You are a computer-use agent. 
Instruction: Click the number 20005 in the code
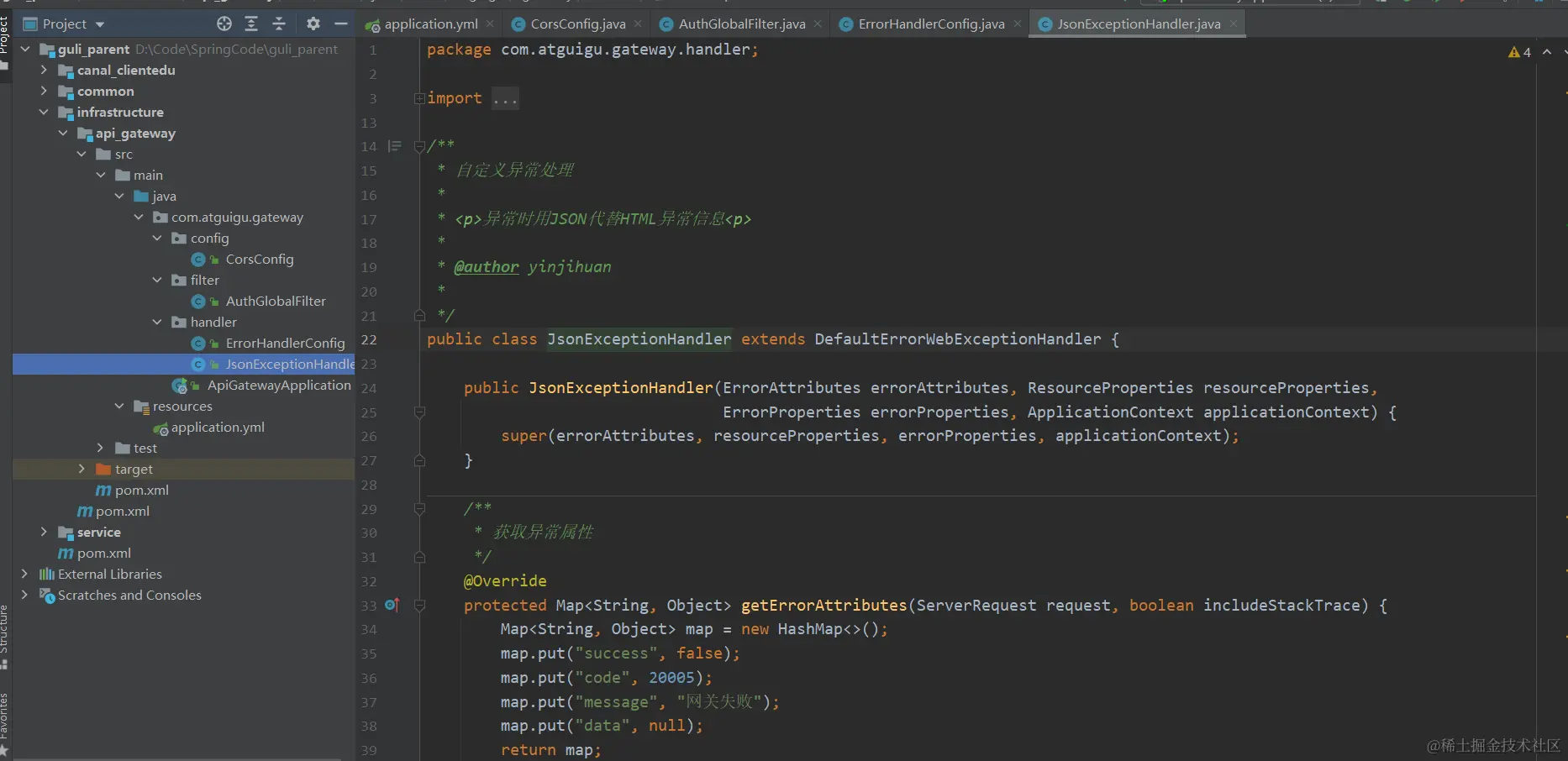click(x=671, y=678)
